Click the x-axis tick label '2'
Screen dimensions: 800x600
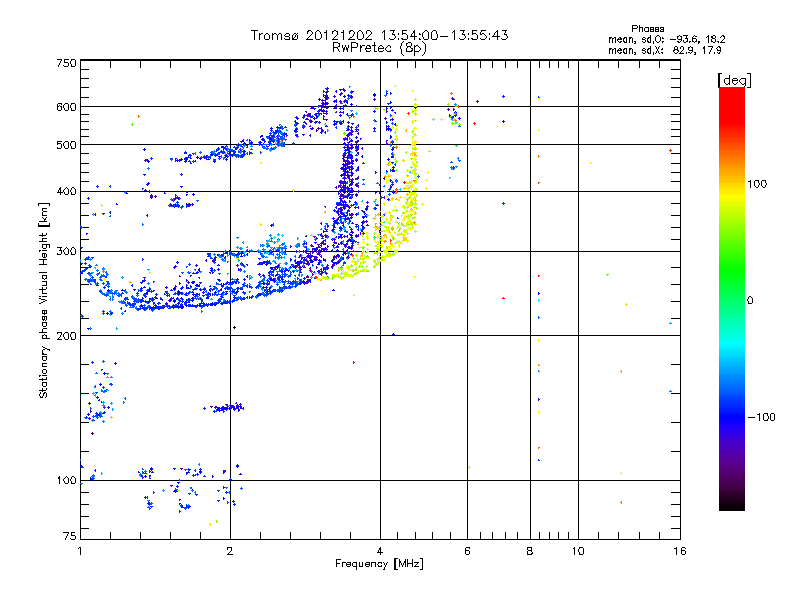click(230, 551)
